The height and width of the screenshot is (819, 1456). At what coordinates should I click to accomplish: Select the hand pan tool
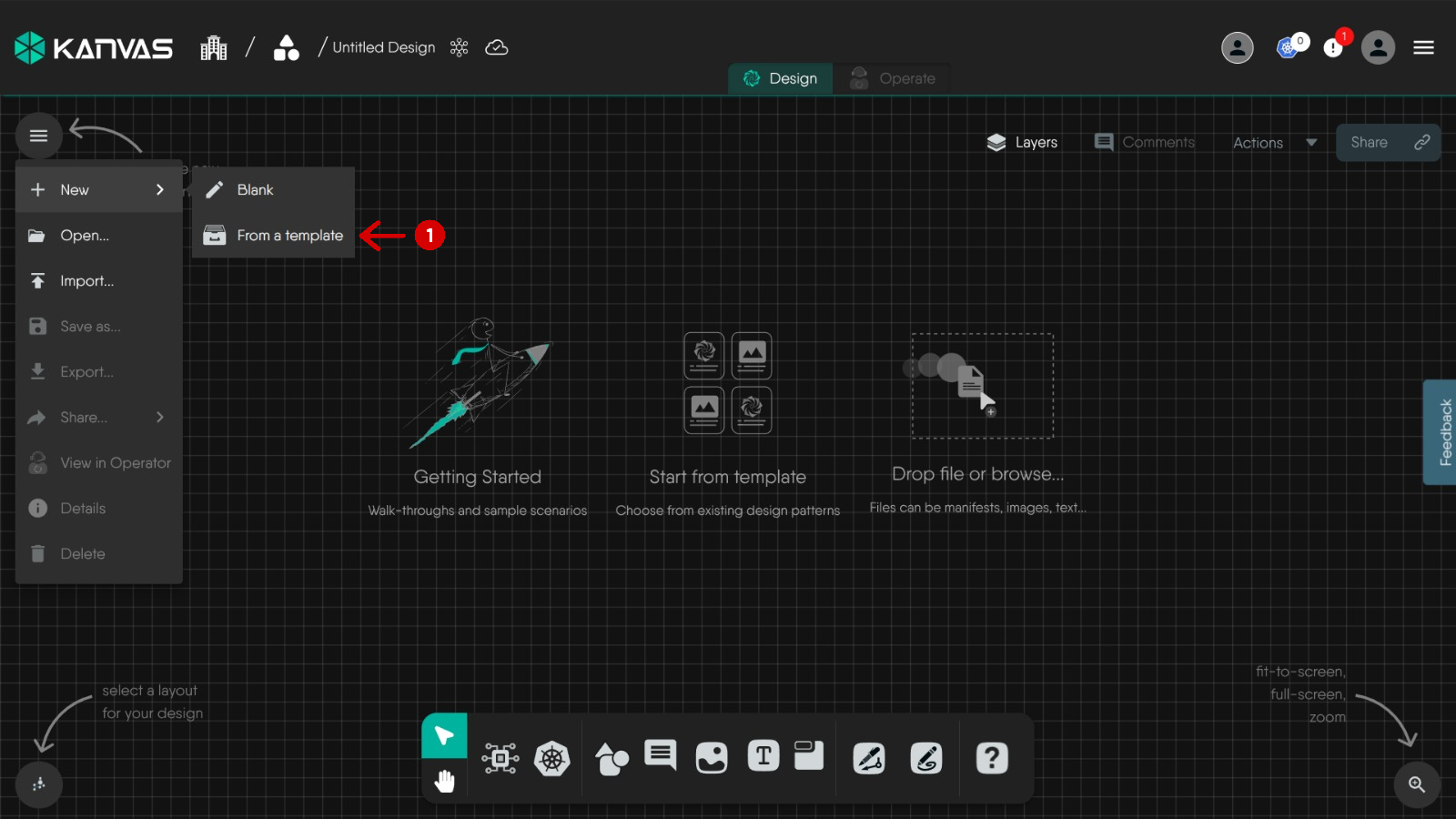[x=444, y=781]
